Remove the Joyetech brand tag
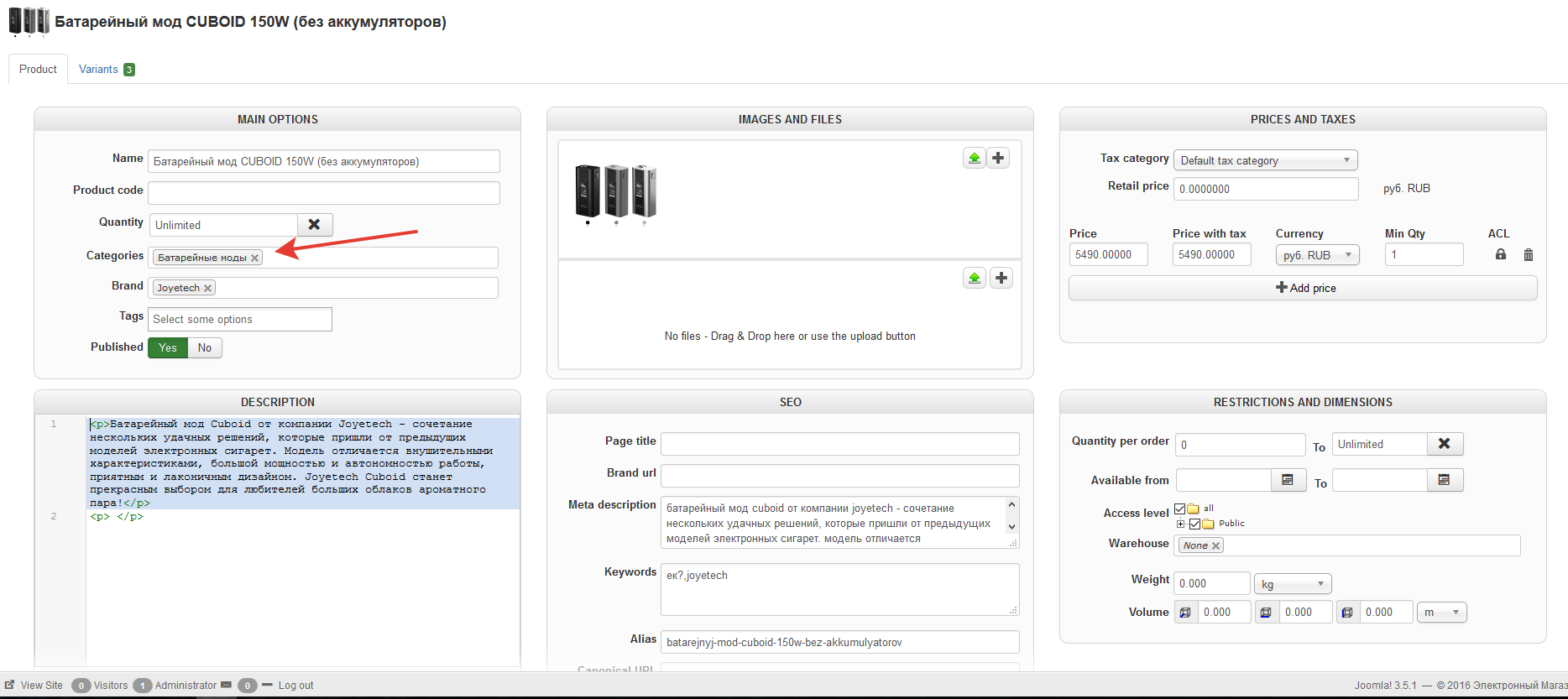The height and width of the screenshot is (699, 1568). point(208,288)
